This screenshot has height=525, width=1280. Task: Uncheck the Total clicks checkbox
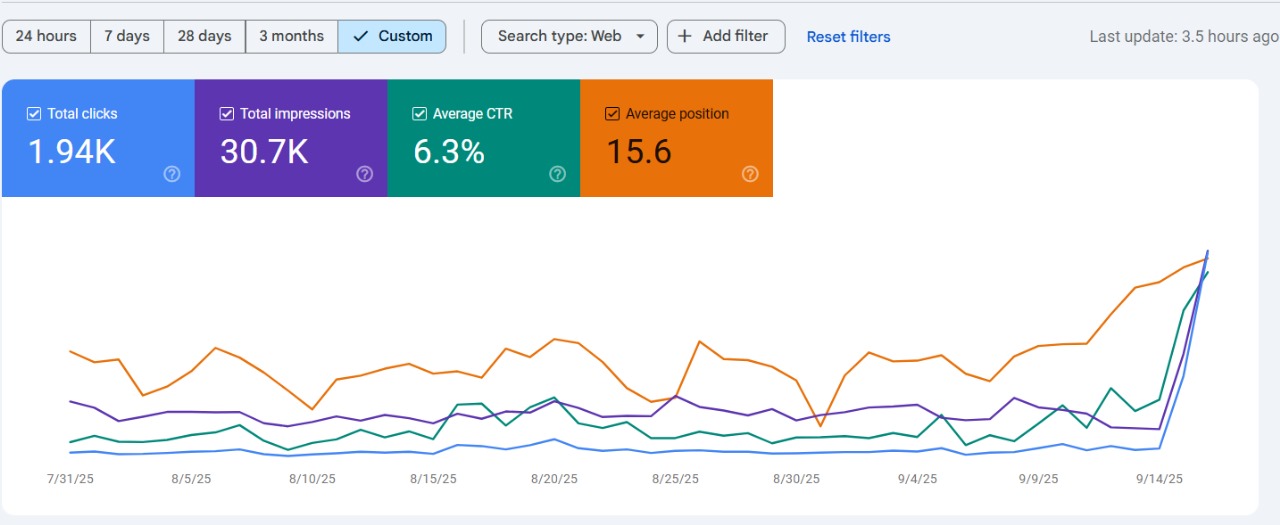34,114
